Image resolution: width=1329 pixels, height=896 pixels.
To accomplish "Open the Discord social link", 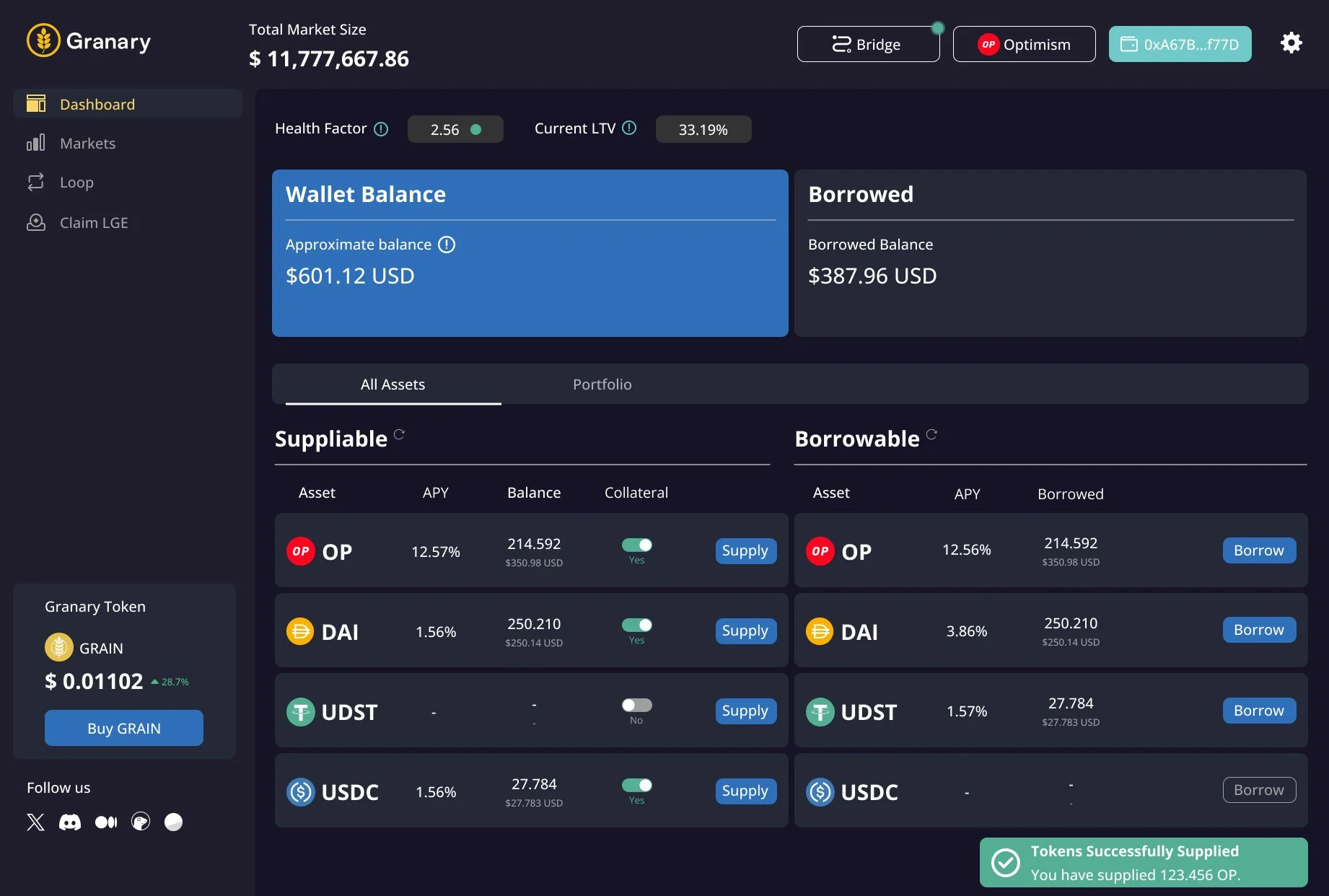I will pos(70,822).
